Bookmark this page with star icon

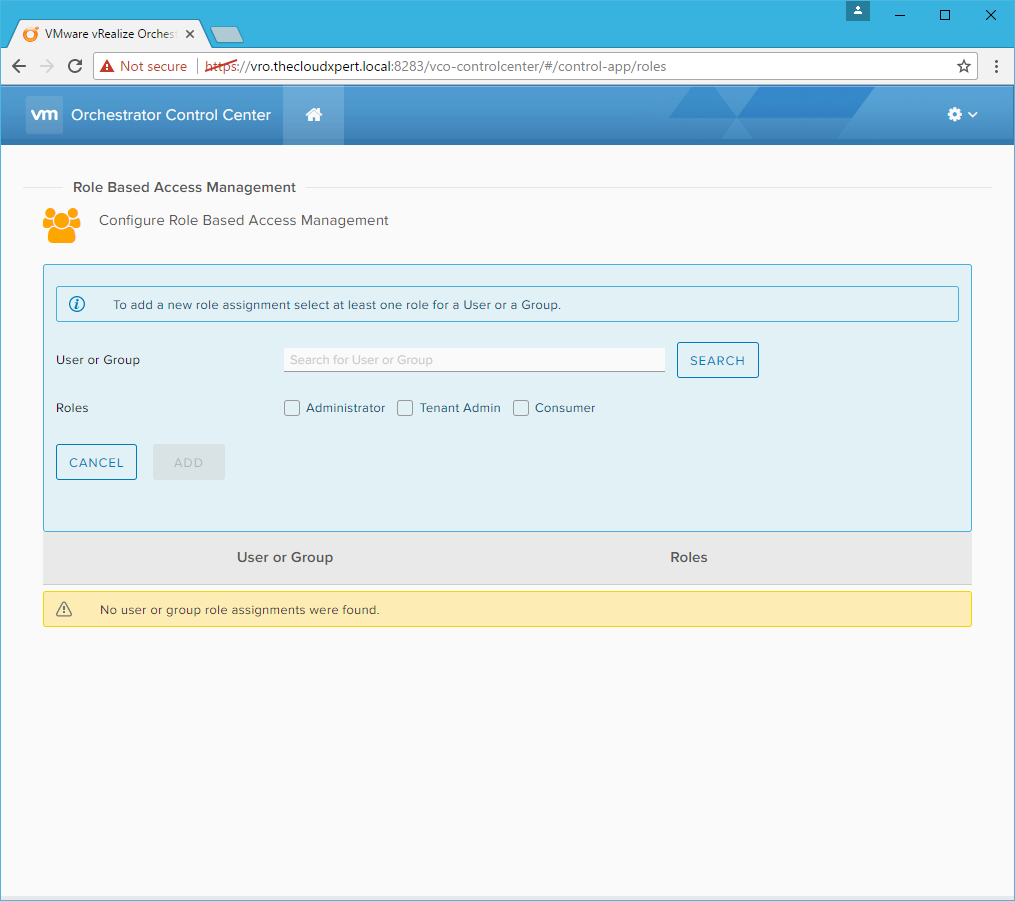pos(964,66)
